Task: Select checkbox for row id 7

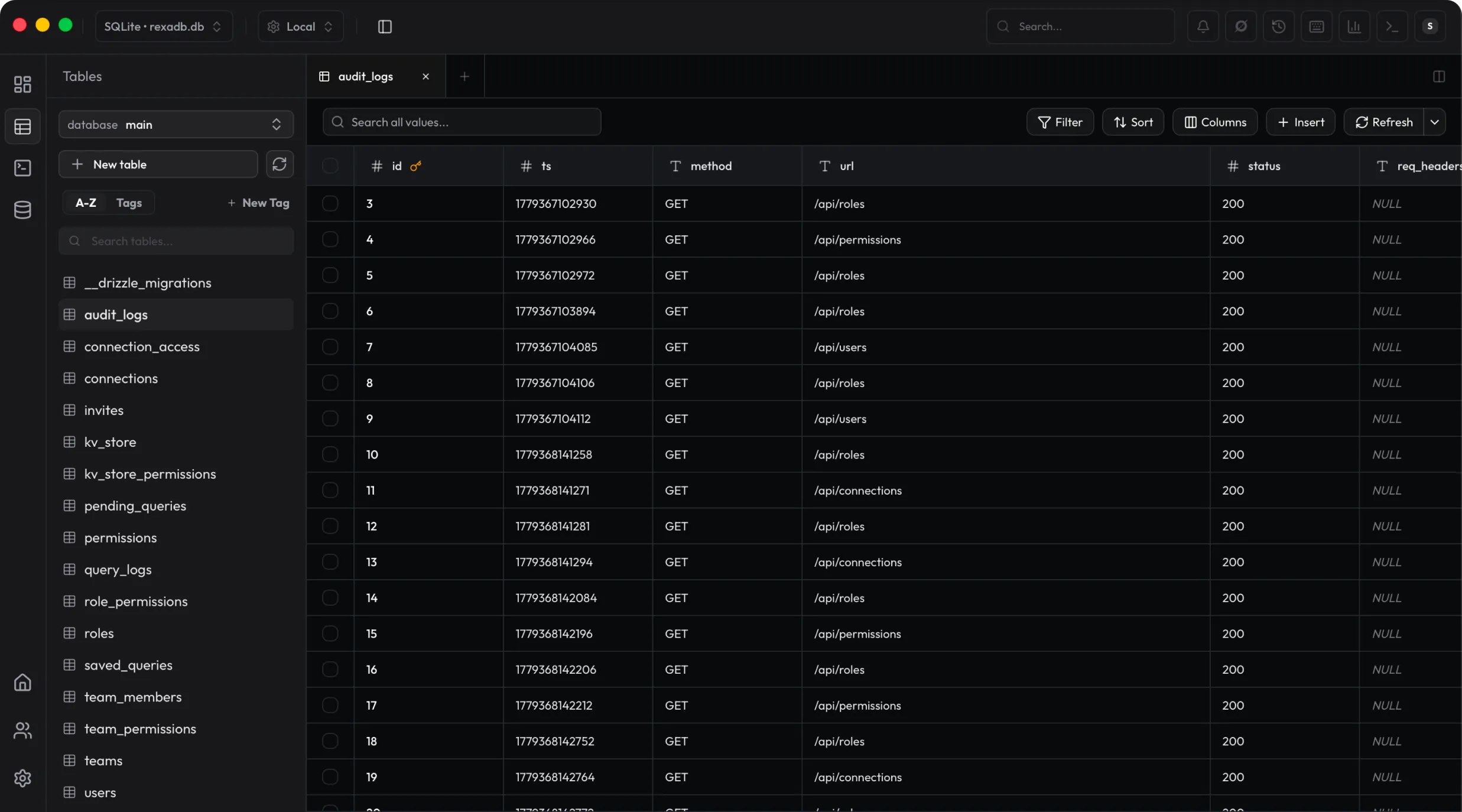Action: 330,347
